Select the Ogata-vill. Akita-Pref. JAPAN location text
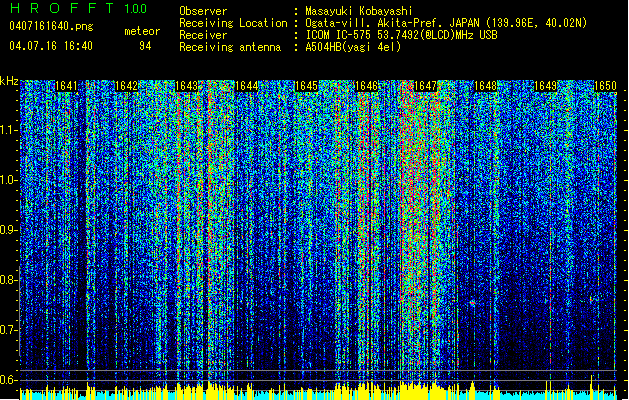Image resolution: width=629 pixels, height=400 pixels. click(446, 23)
